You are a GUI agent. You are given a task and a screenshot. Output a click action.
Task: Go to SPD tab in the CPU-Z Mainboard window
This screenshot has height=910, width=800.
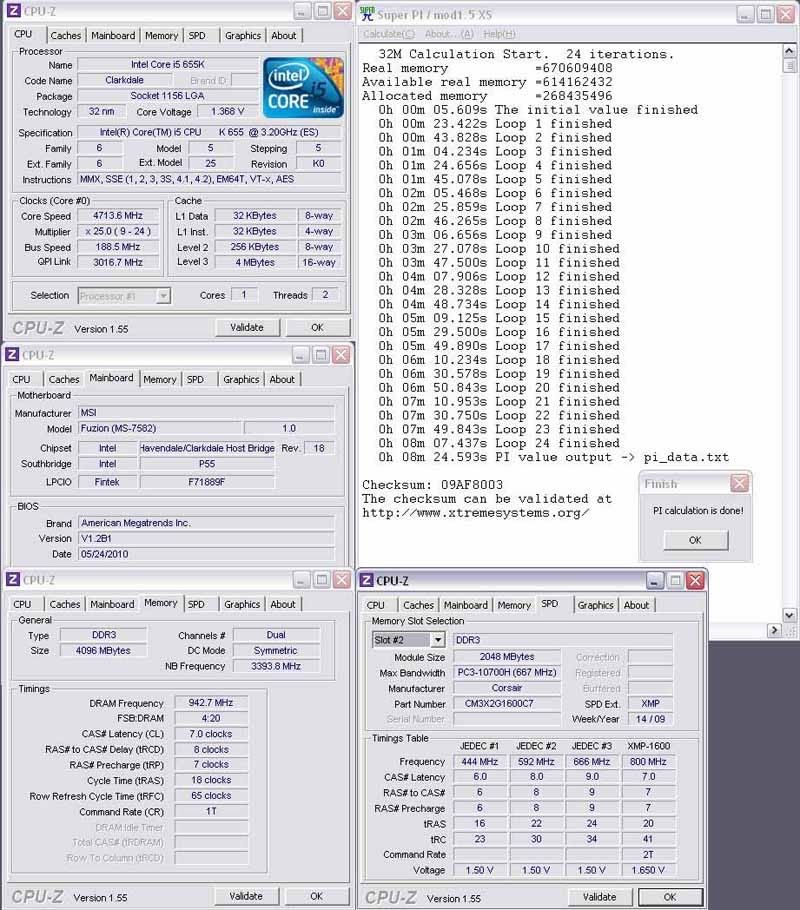(195, 380)
